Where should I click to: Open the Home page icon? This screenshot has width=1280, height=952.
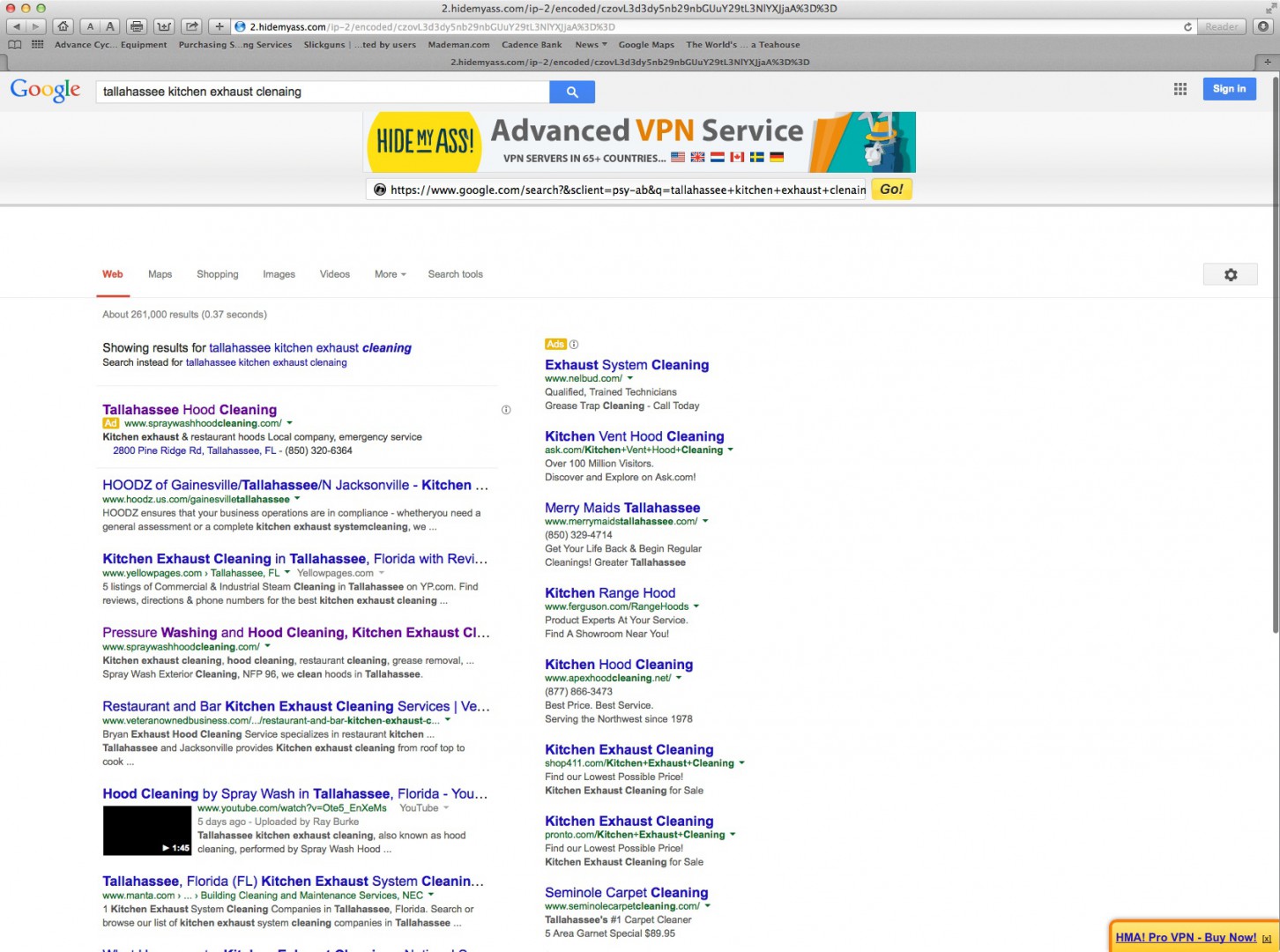(x=63, y=26)
